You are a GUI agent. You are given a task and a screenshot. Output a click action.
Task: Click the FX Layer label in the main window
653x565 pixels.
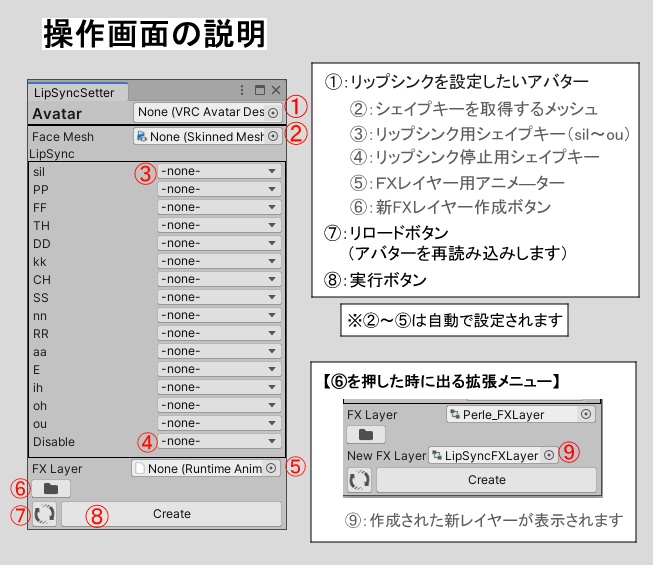[57, 469]
